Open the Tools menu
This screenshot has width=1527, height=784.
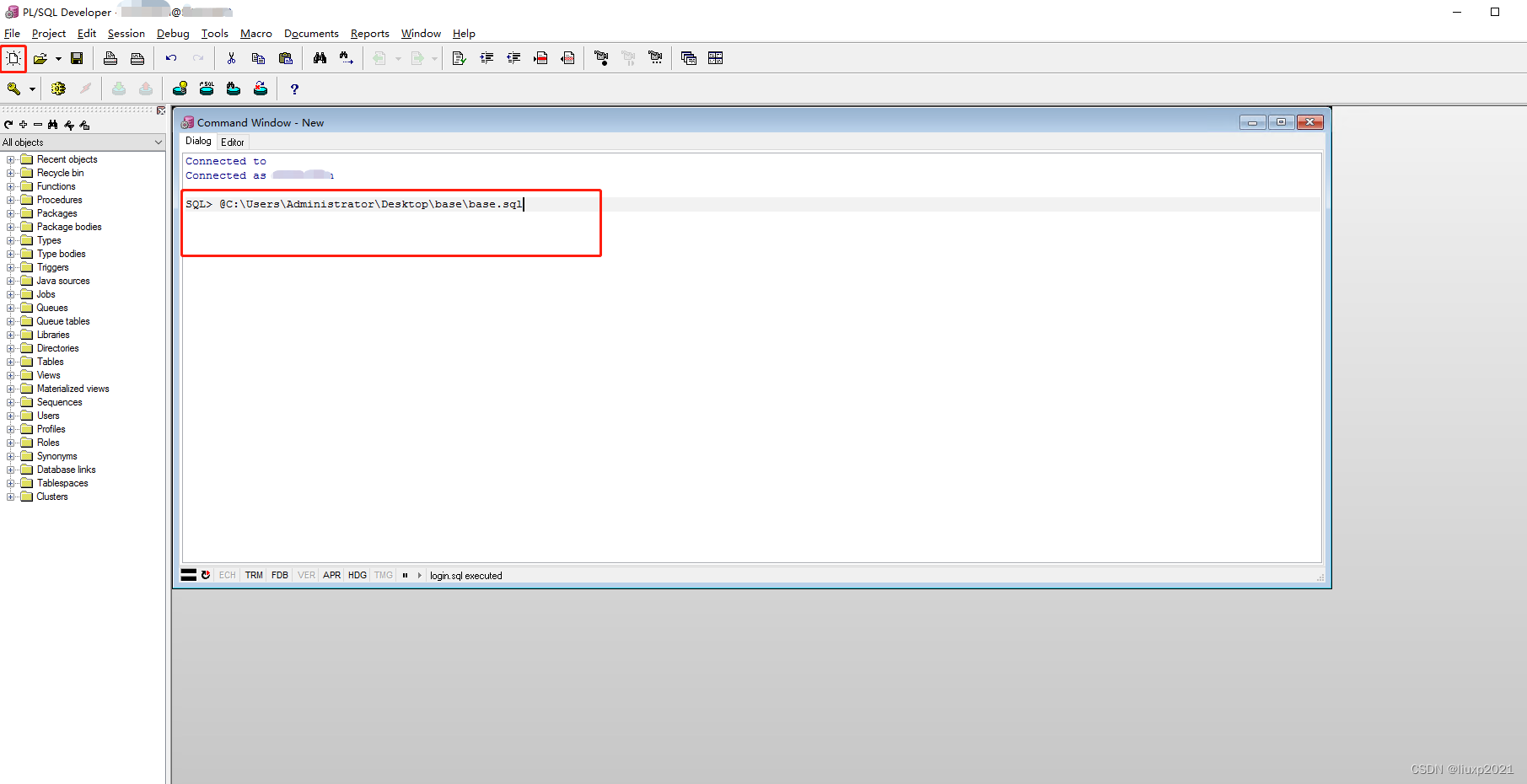click(214, 34)
